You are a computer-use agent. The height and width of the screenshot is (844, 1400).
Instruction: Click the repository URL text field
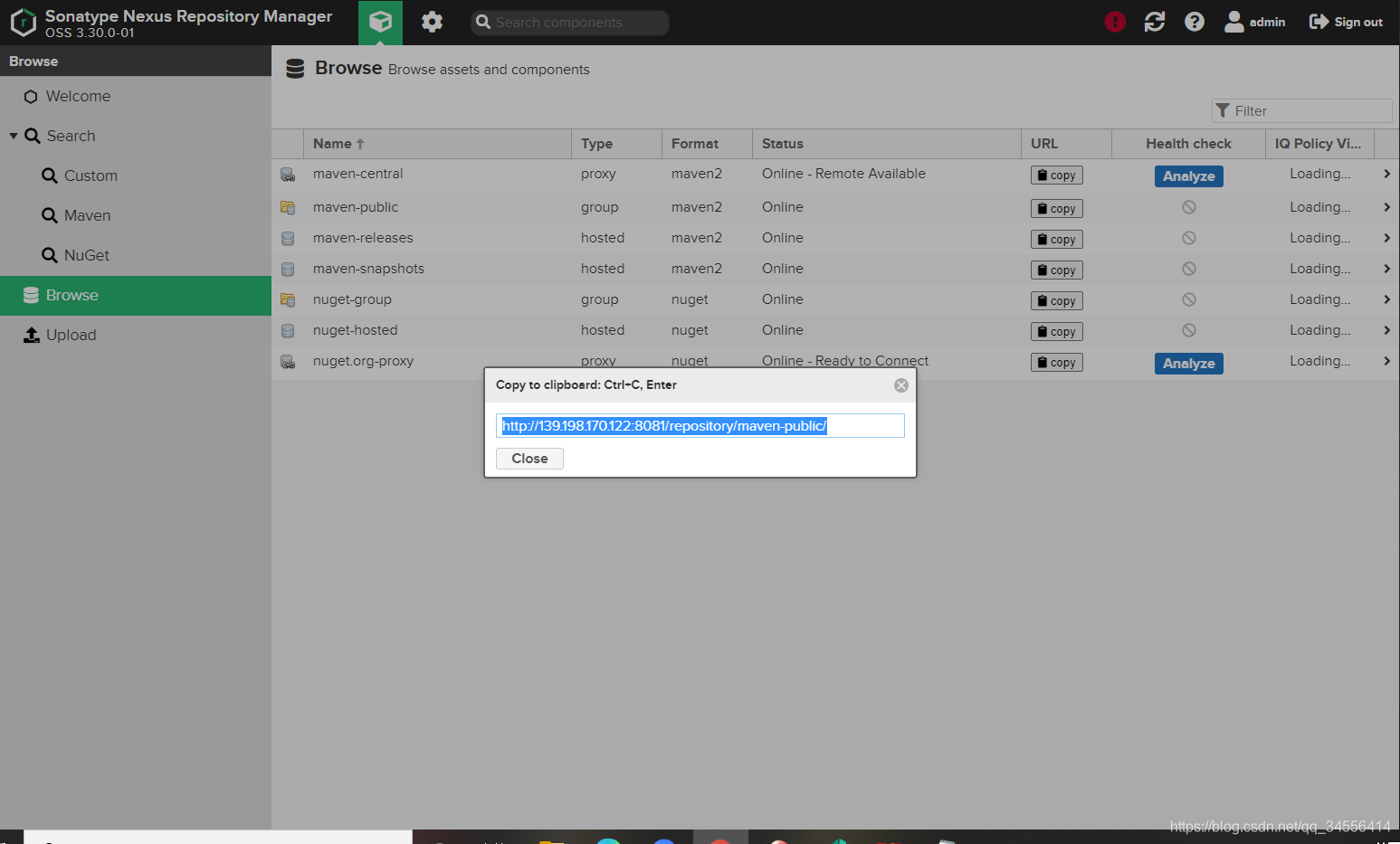700,426
